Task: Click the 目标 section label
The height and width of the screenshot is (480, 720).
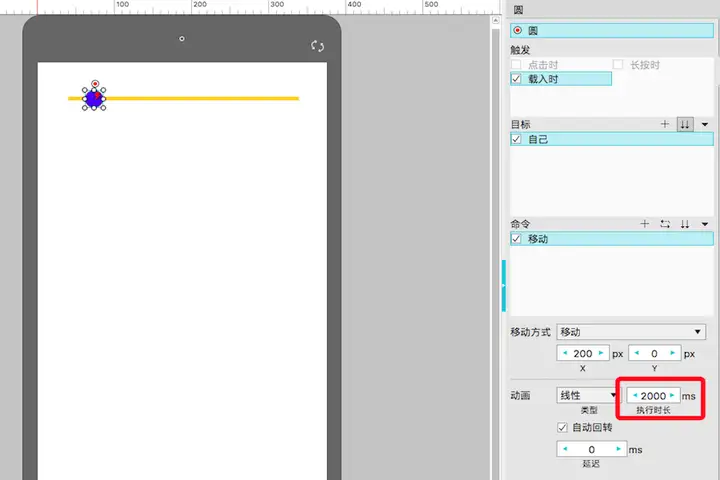Action: pyautogui.click(x=520, y=124)
